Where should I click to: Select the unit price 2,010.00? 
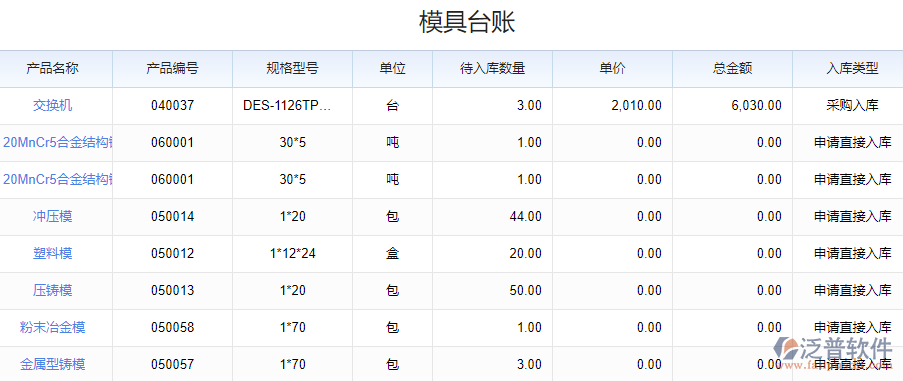click(x=636, y=105)
